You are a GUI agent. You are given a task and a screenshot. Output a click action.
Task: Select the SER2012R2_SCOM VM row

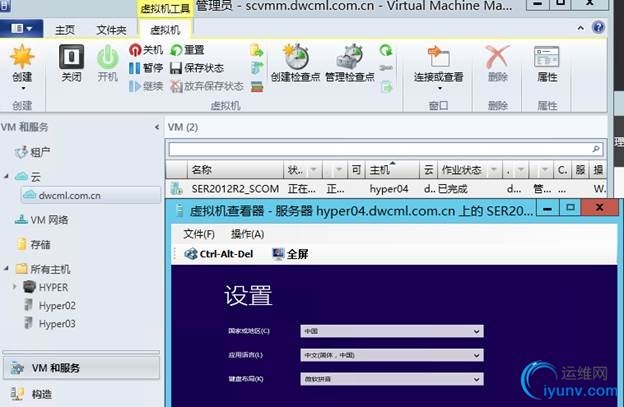click(386, 189)
